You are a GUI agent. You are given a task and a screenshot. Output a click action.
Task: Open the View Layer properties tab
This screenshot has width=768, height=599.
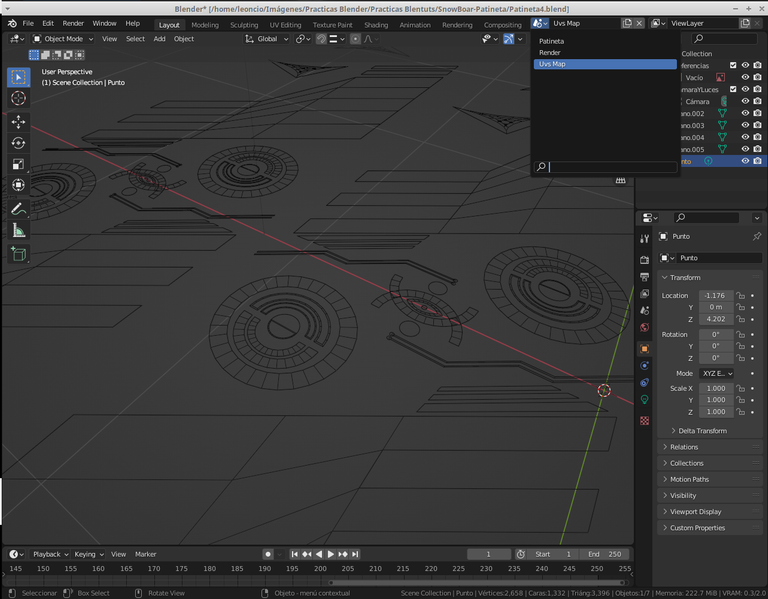[x=645, y=293]
